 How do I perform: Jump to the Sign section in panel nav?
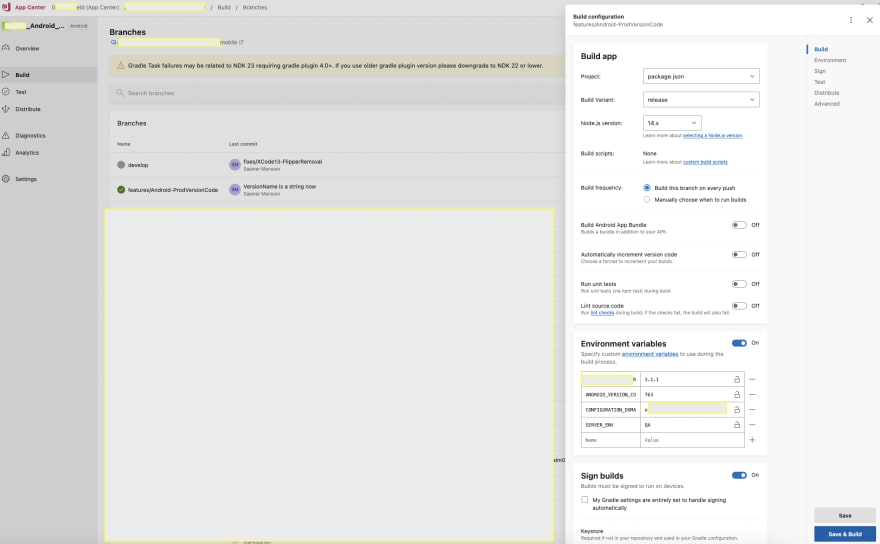(x=820, y=71)
